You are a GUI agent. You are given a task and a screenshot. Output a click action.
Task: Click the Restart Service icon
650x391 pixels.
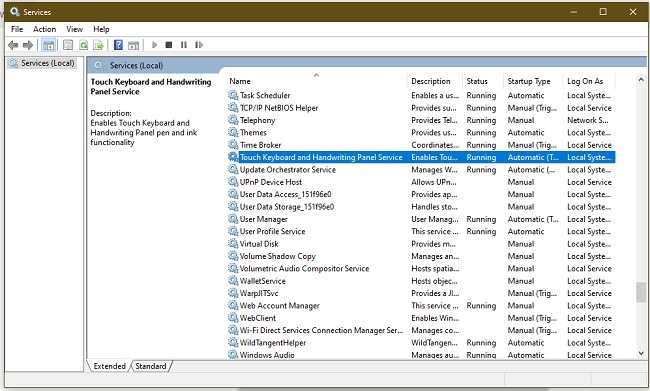tap(199, 45)
